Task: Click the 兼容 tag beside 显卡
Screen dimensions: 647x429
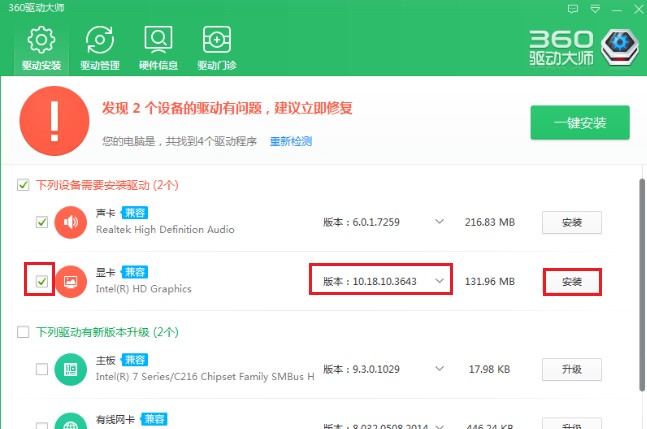Action: 135,272
